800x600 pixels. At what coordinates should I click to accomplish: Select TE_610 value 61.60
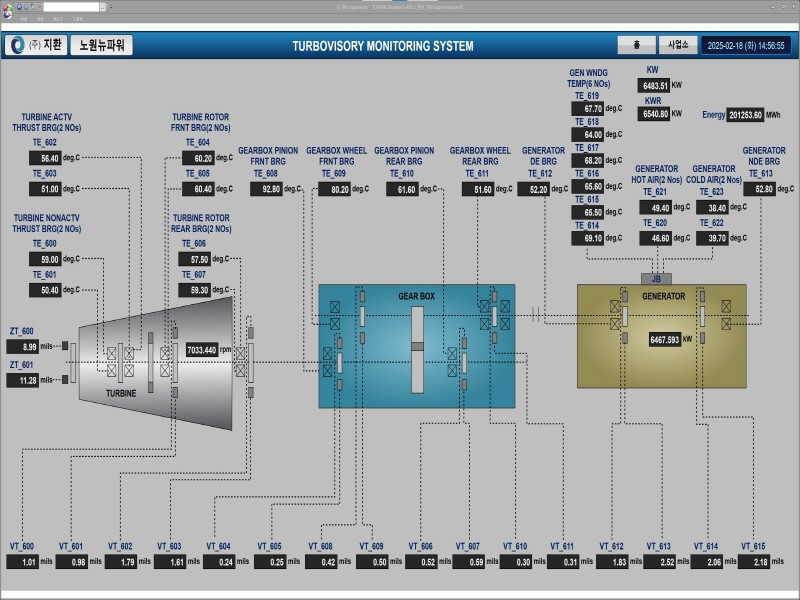tap(402, 189)
